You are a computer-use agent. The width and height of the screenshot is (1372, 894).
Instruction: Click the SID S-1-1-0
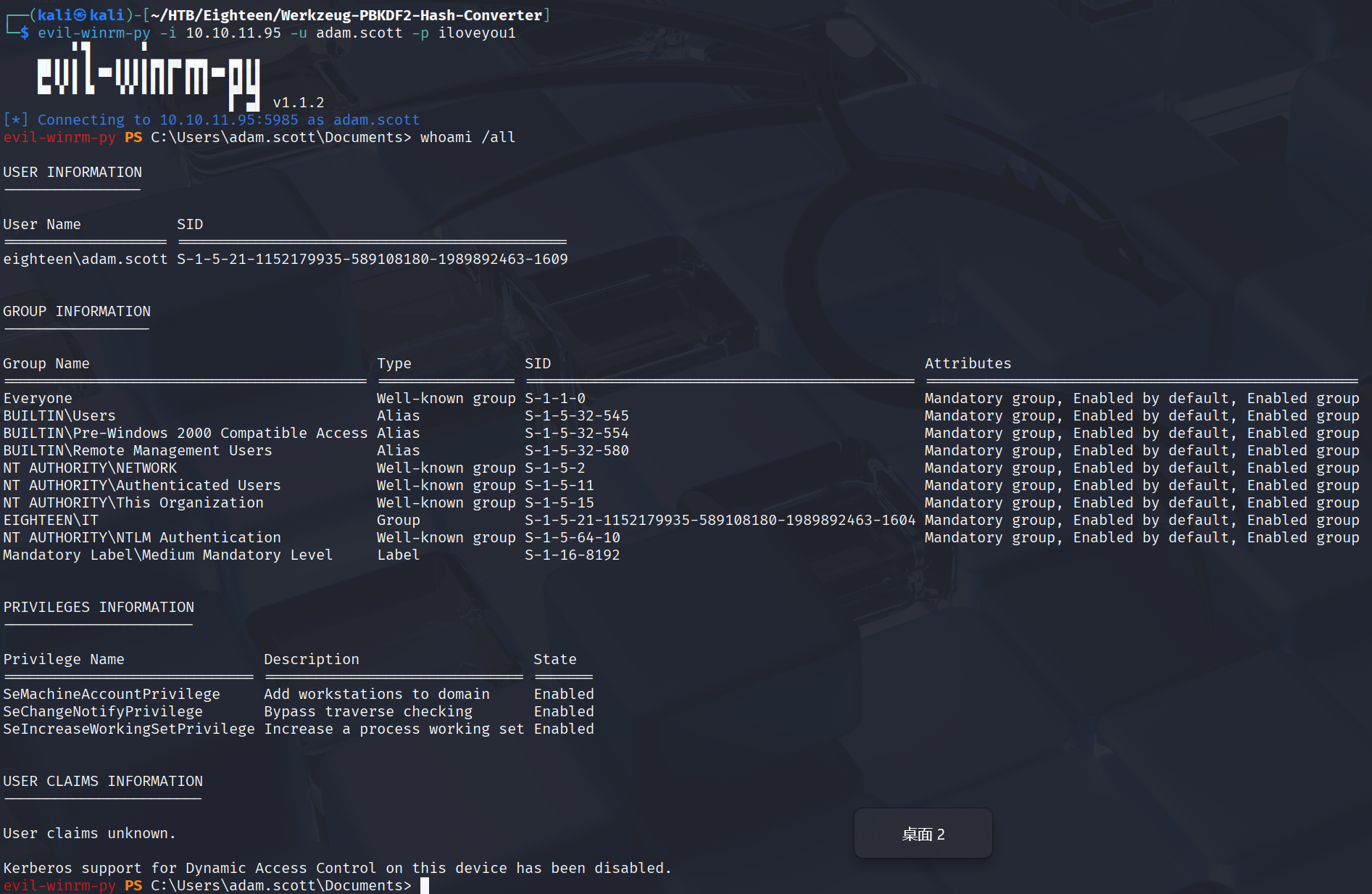pyautogui.click(x=555, y=398)
